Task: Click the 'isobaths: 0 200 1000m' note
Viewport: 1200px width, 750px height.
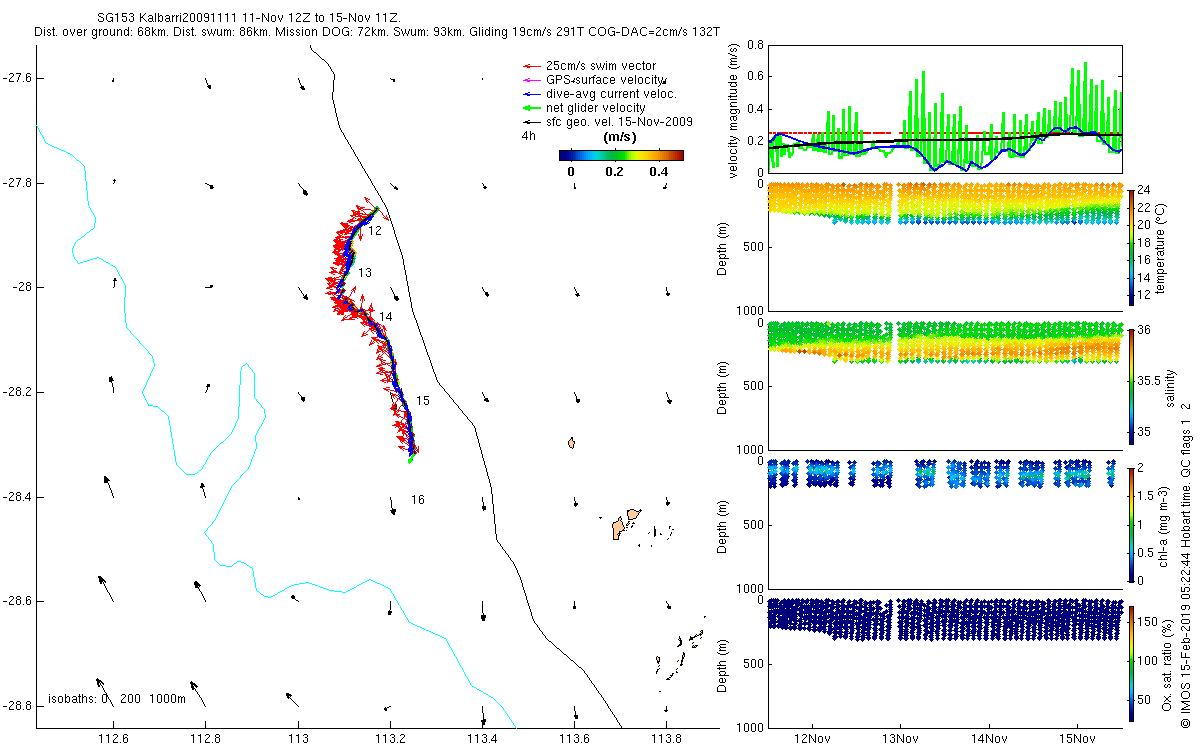Action: pos(117,699)
